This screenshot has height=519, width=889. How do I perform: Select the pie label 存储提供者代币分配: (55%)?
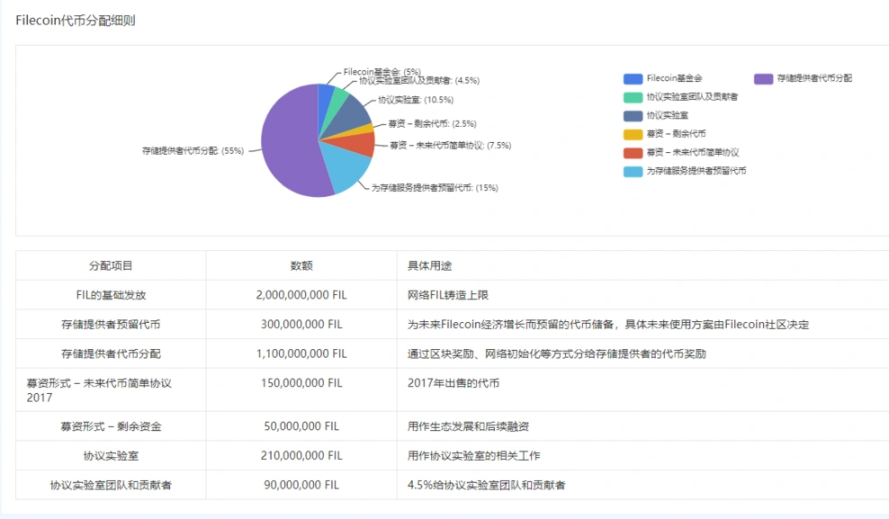pyautogui.click(x=193, y=151)
